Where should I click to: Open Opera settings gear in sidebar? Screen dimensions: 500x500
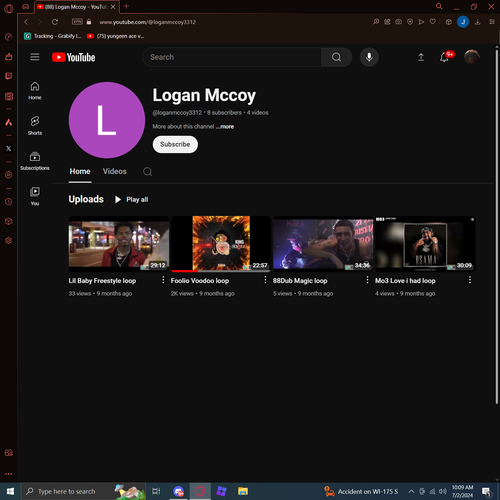9,240
